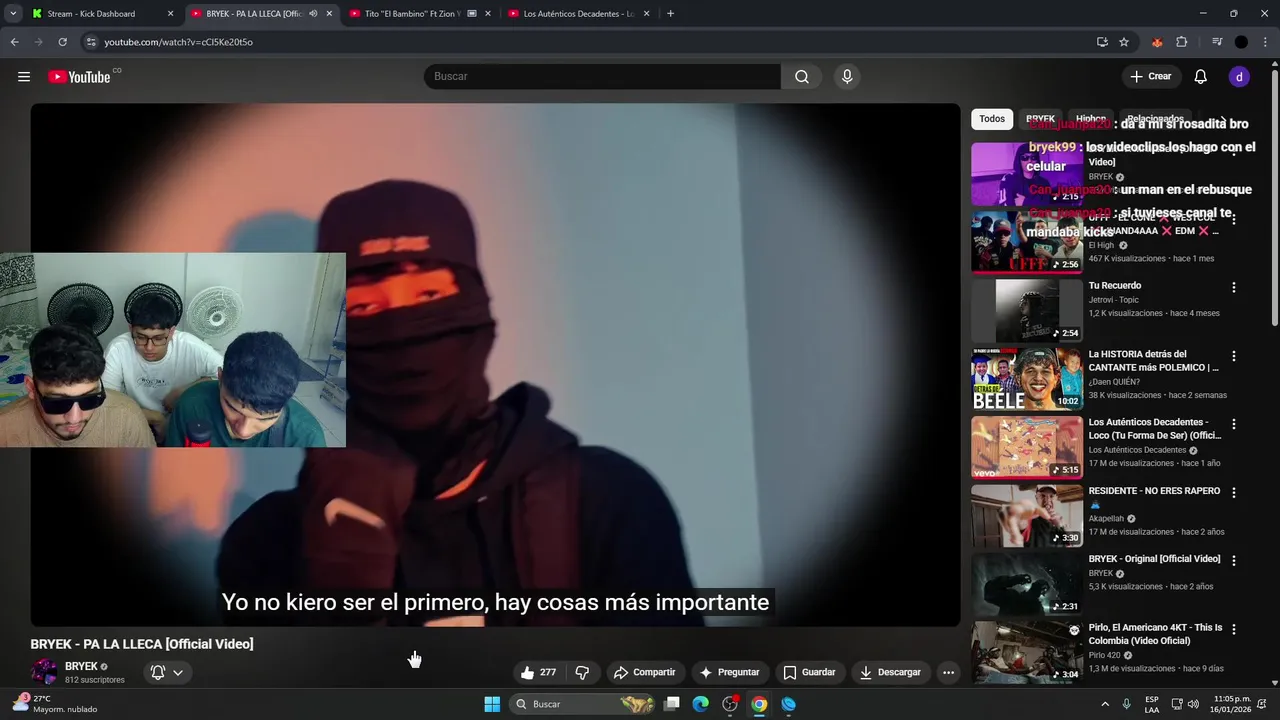Screen dimensions: 1280x720
Task: Switch to Tito 'El Bambino' tab
Action: 420,14
